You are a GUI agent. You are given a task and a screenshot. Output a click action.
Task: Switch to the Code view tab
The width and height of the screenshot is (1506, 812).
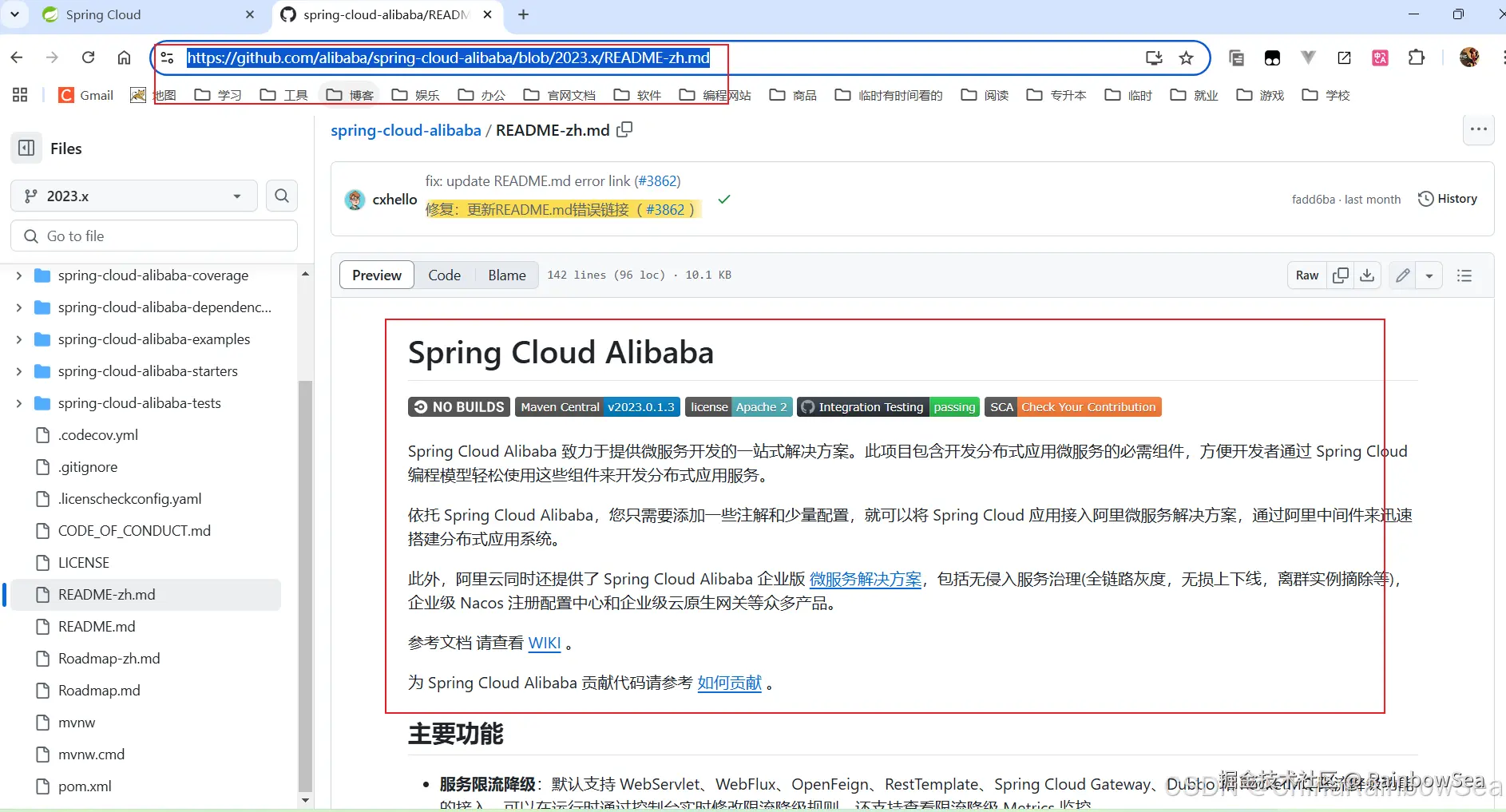(x=444, y=275)
